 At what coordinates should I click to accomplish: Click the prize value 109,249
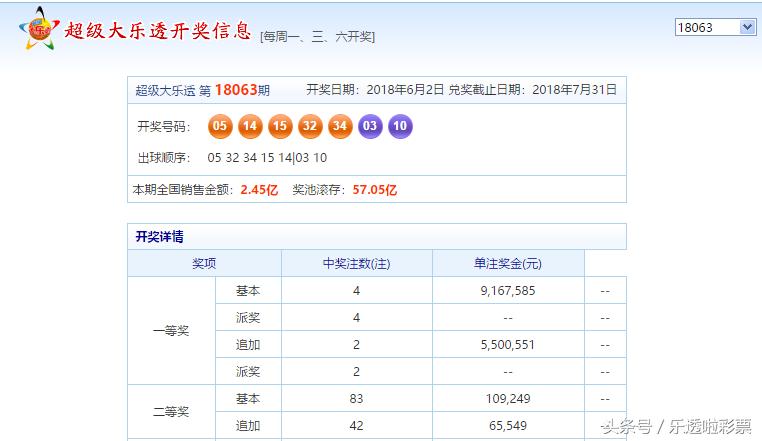[508, 399]
